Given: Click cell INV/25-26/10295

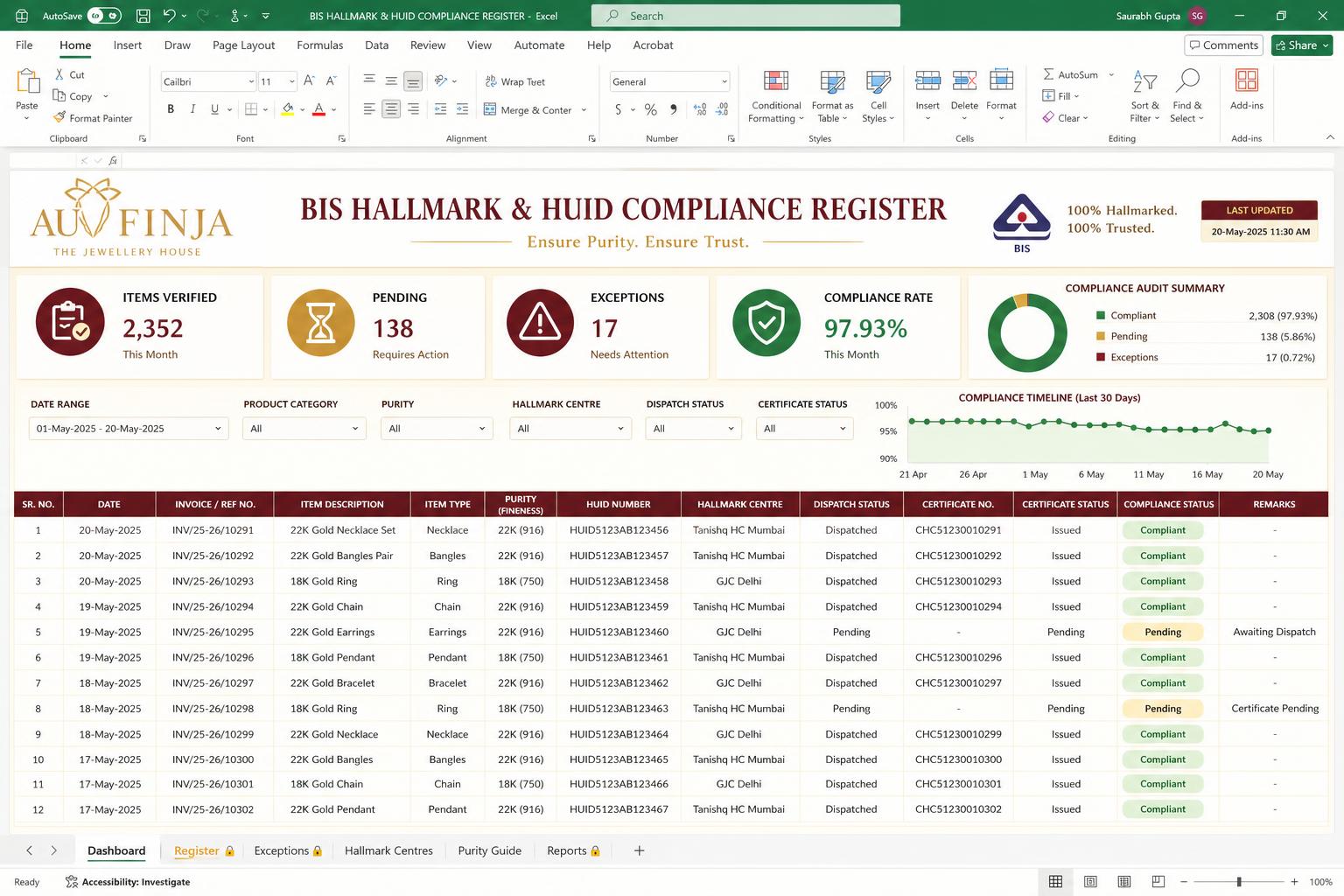Looking at the screenshot, I should [x=213, y=632].
